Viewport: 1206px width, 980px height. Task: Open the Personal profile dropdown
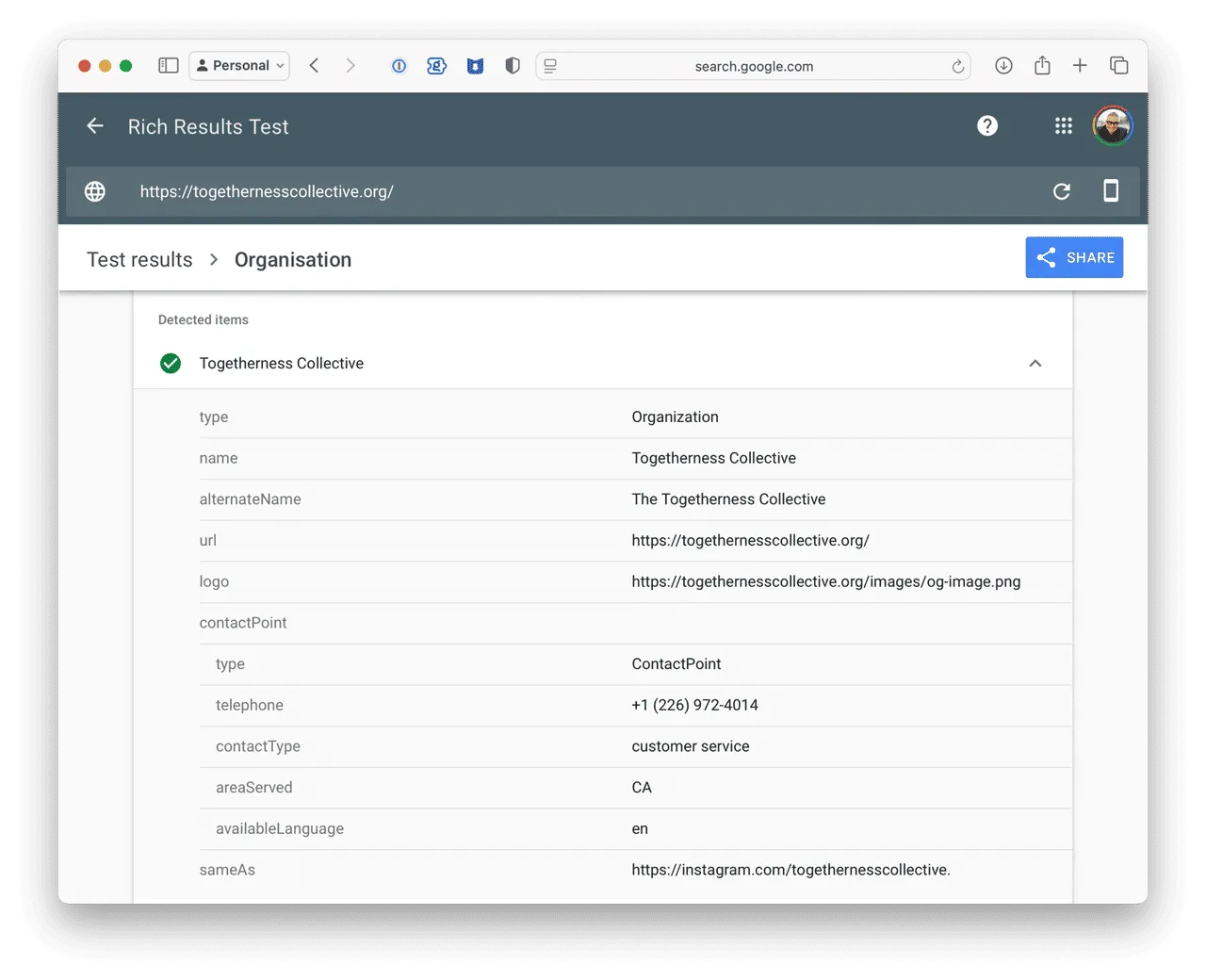(239, 66)
